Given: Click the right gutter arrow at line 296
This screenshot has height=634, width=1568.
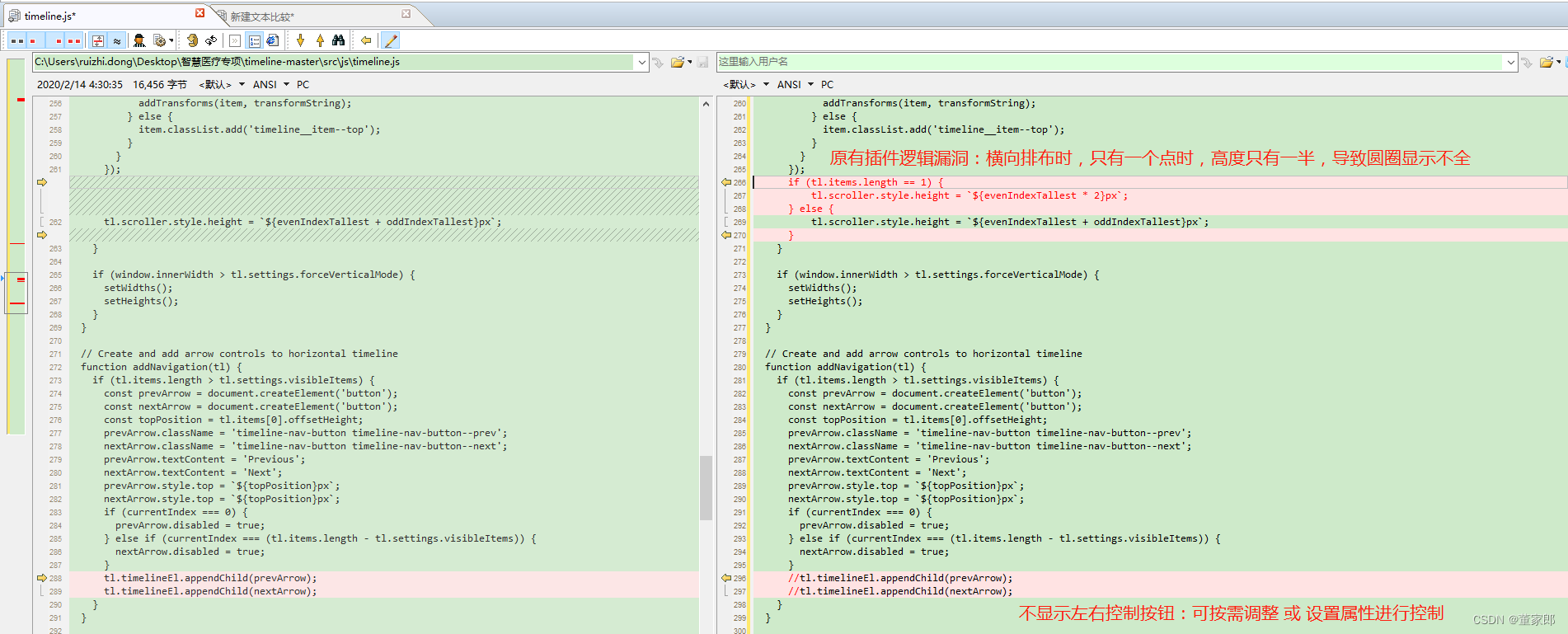Looking at the screenshot, I should click(726, 578).
